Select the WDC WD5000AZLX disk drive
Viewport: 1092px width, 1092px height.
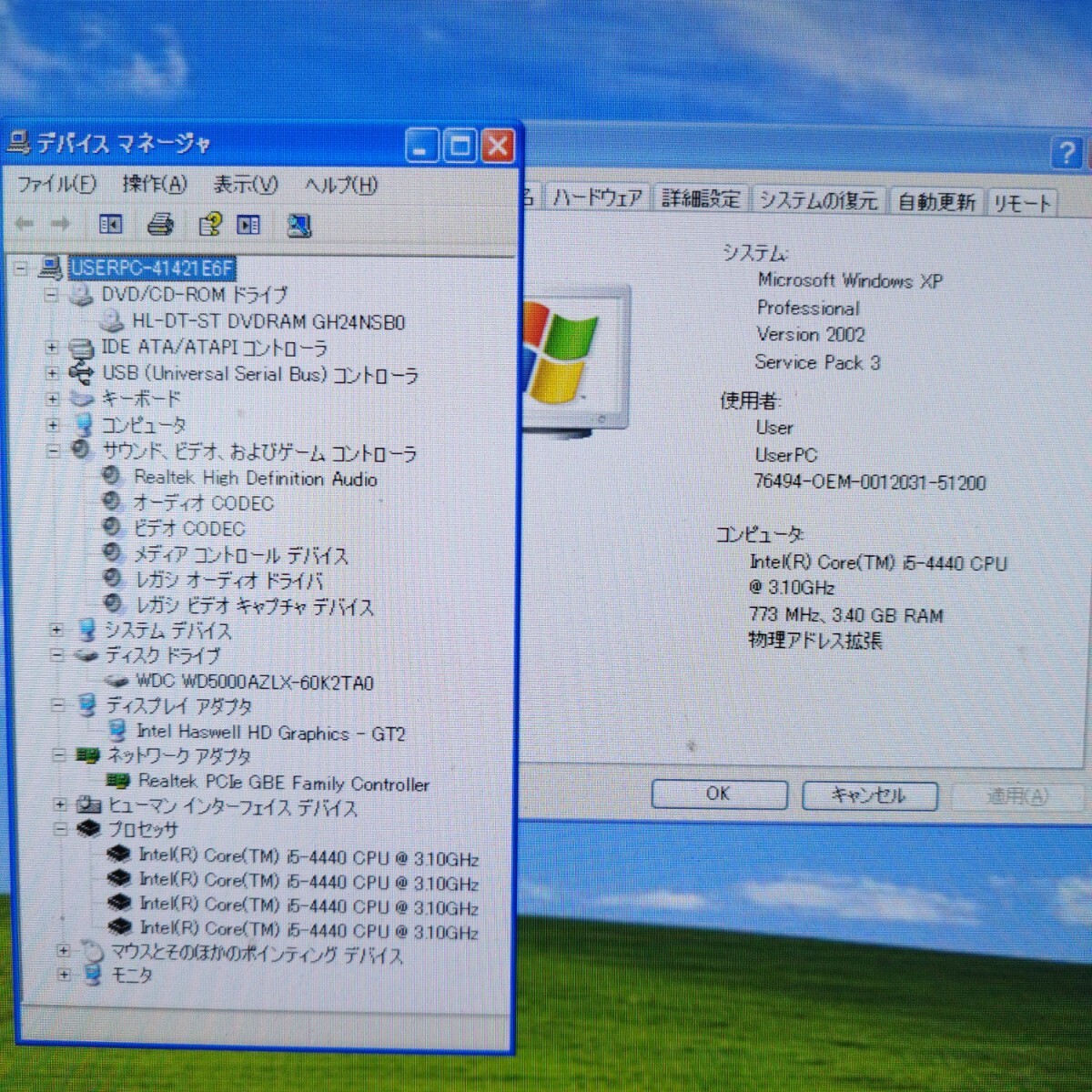255,682
